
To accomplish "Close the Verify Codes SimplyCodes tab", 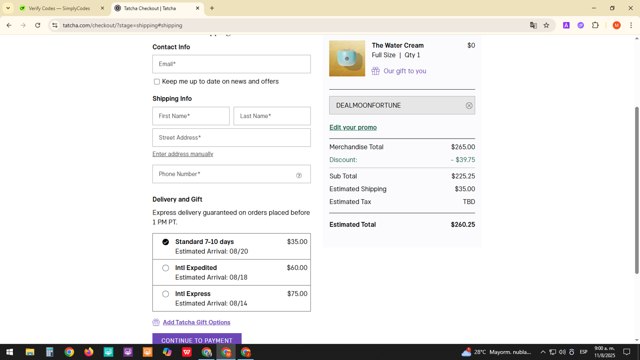I will [x=102, y=8].
